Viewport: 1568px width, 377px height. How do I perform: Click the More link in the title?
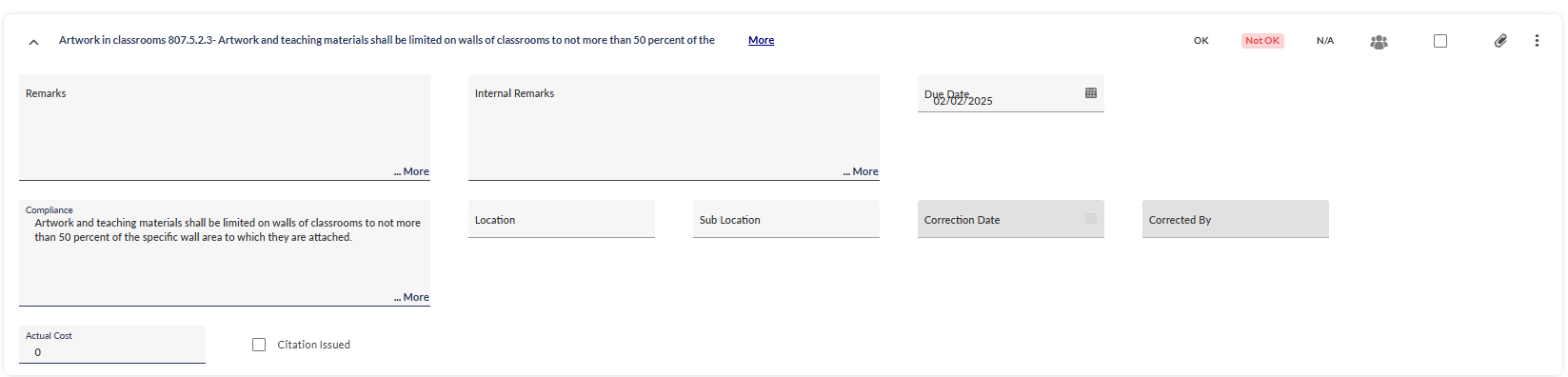761,40
